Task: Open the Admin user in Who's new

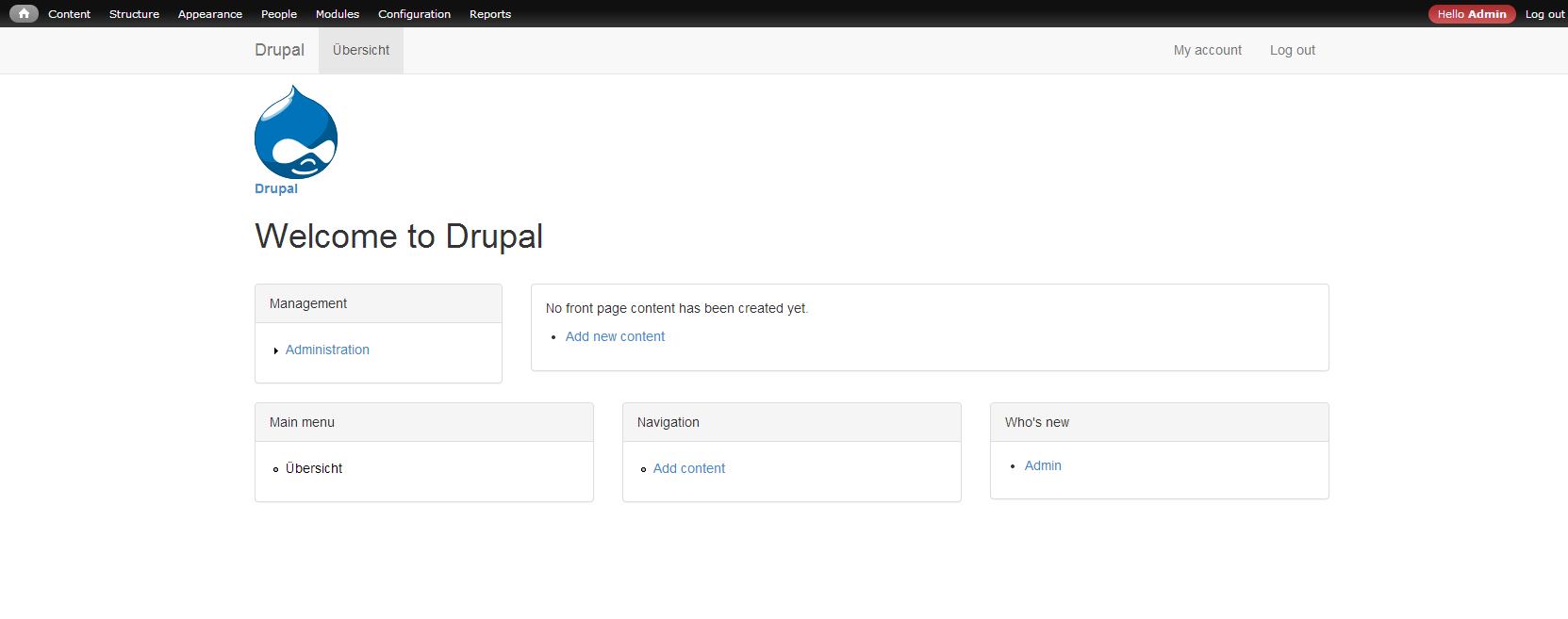Action: point(1043,465)
